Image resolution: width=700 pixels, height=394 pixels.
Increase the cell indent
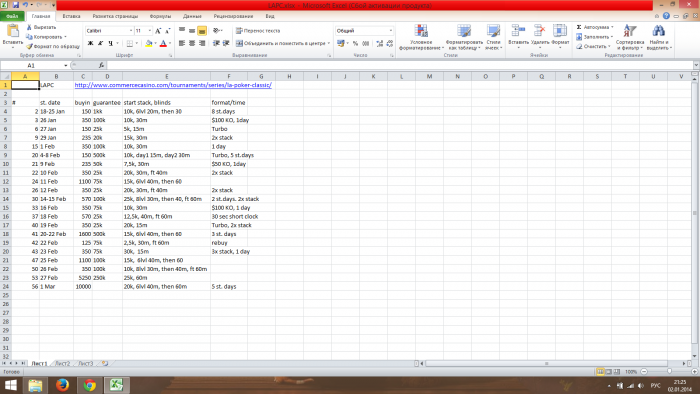tap(226, 43)
